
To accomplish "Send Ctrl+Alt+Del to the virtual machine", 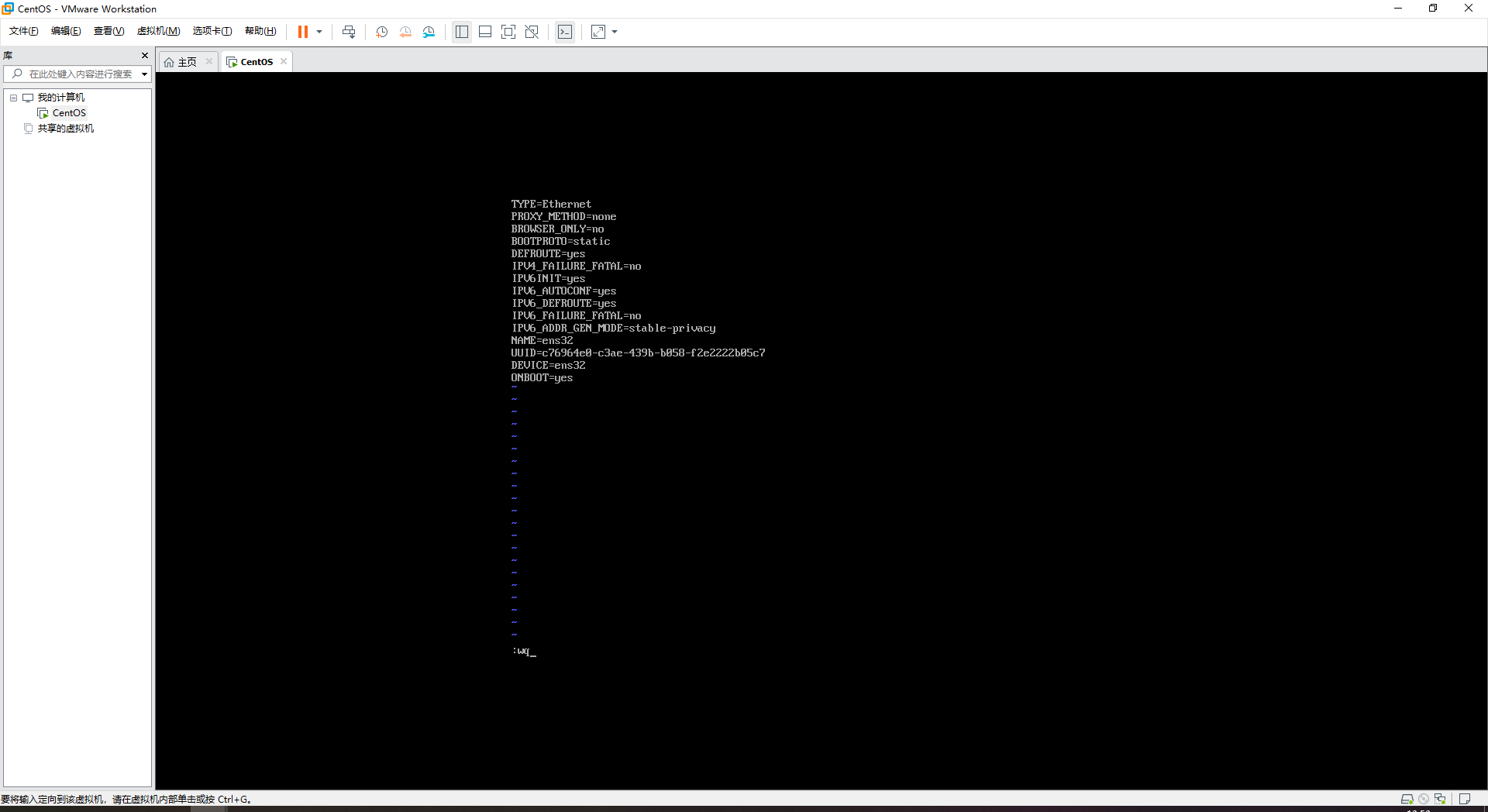I will point(349,32).
